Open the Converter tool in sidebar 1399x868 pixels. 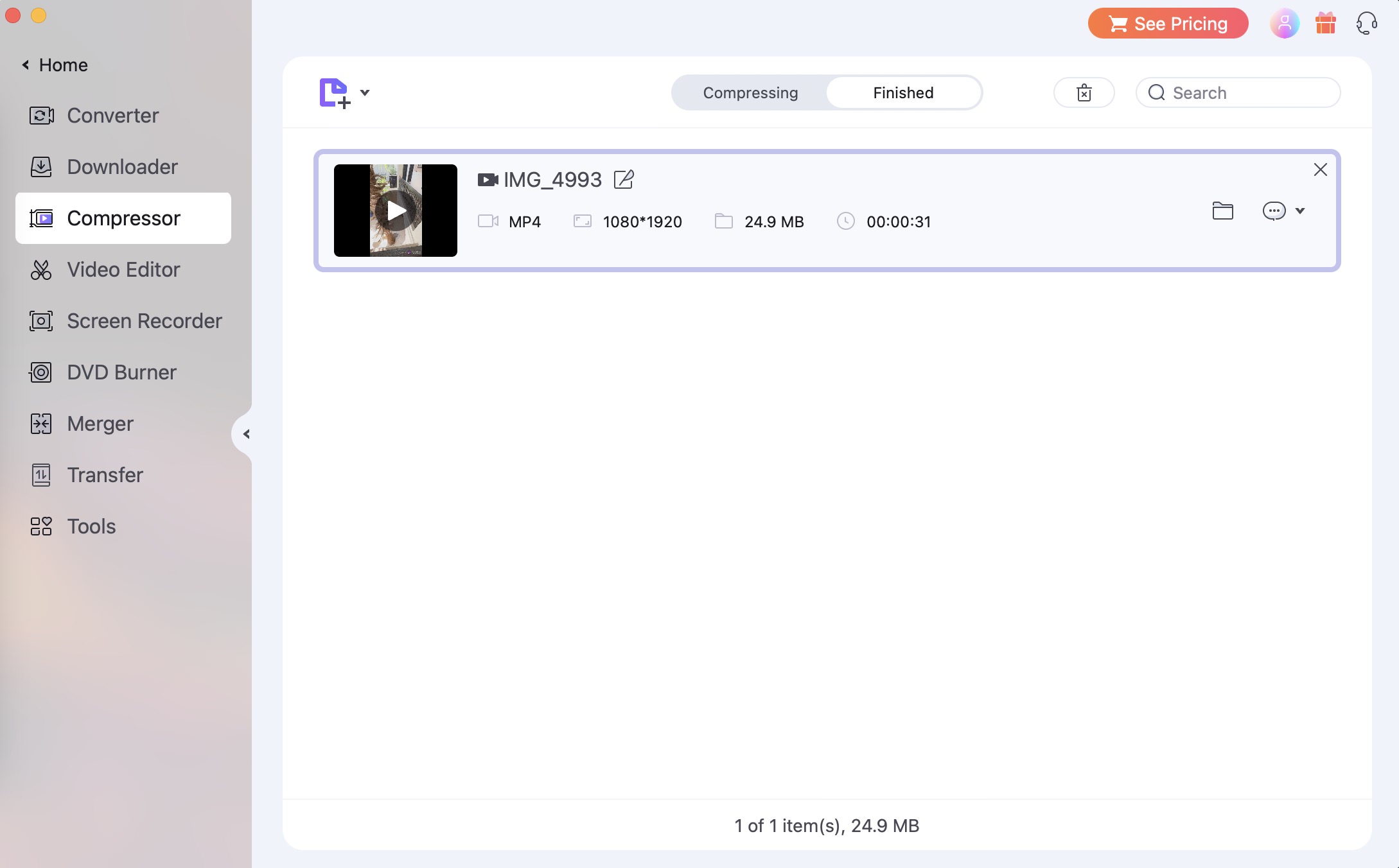point(123,116)
